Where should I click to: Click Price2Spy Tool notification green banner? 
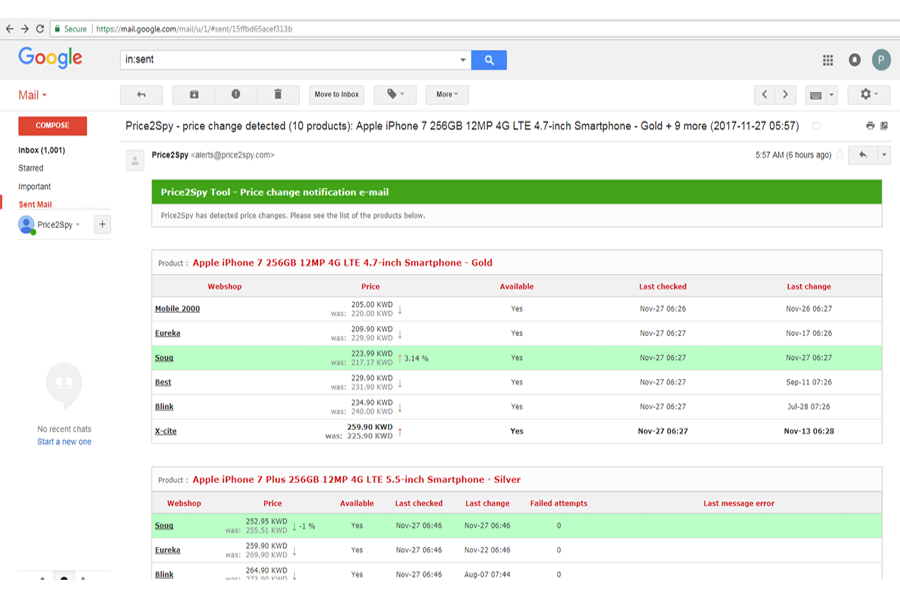[x=517, y=192]
